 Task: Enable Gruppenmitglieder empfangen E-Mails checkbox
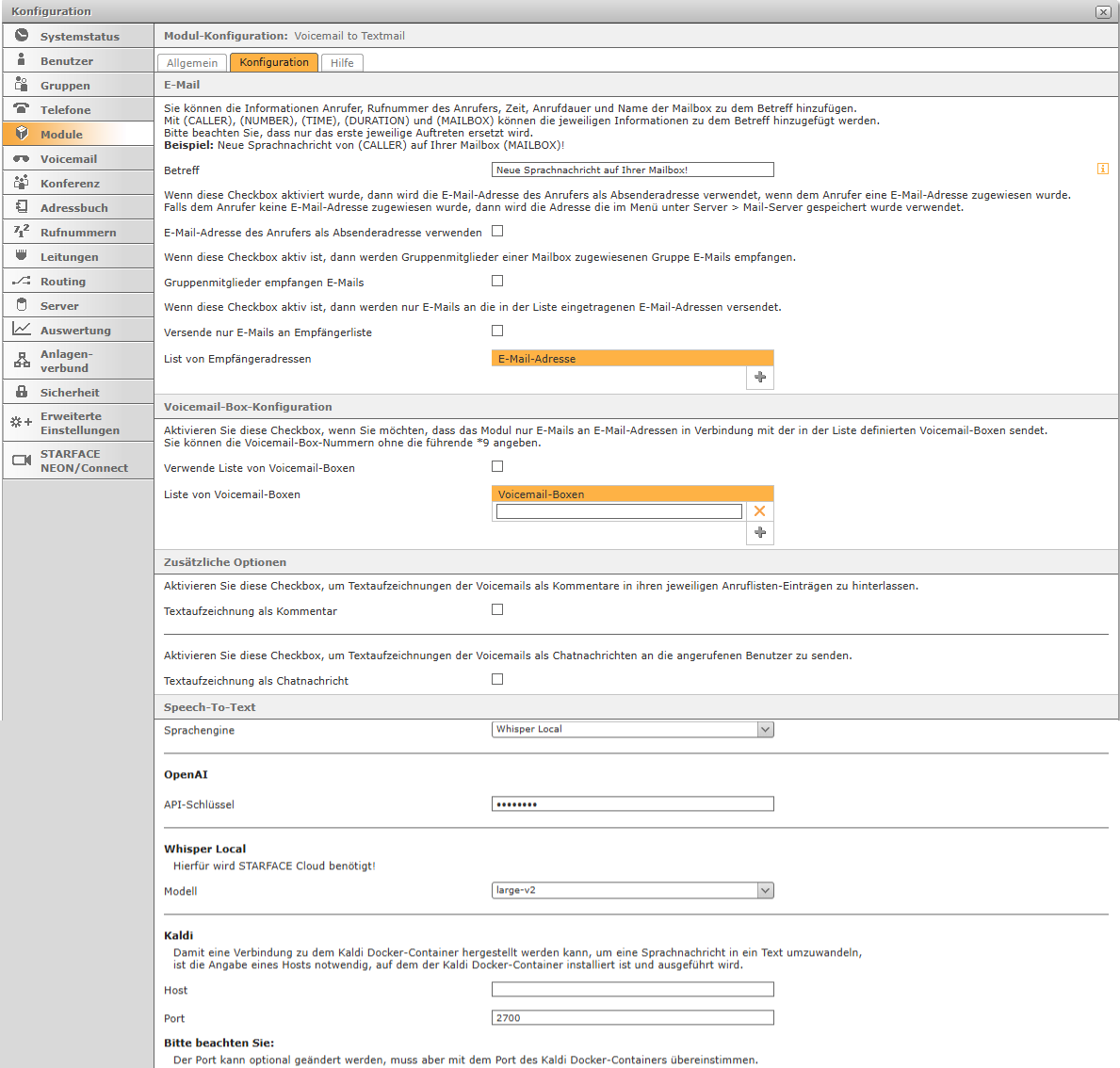coord(497,281)
